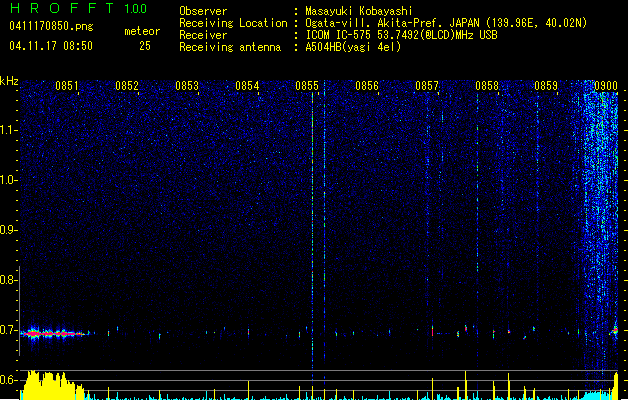
Task: Click the kHz axis unit label
Action: click(9, 81)
